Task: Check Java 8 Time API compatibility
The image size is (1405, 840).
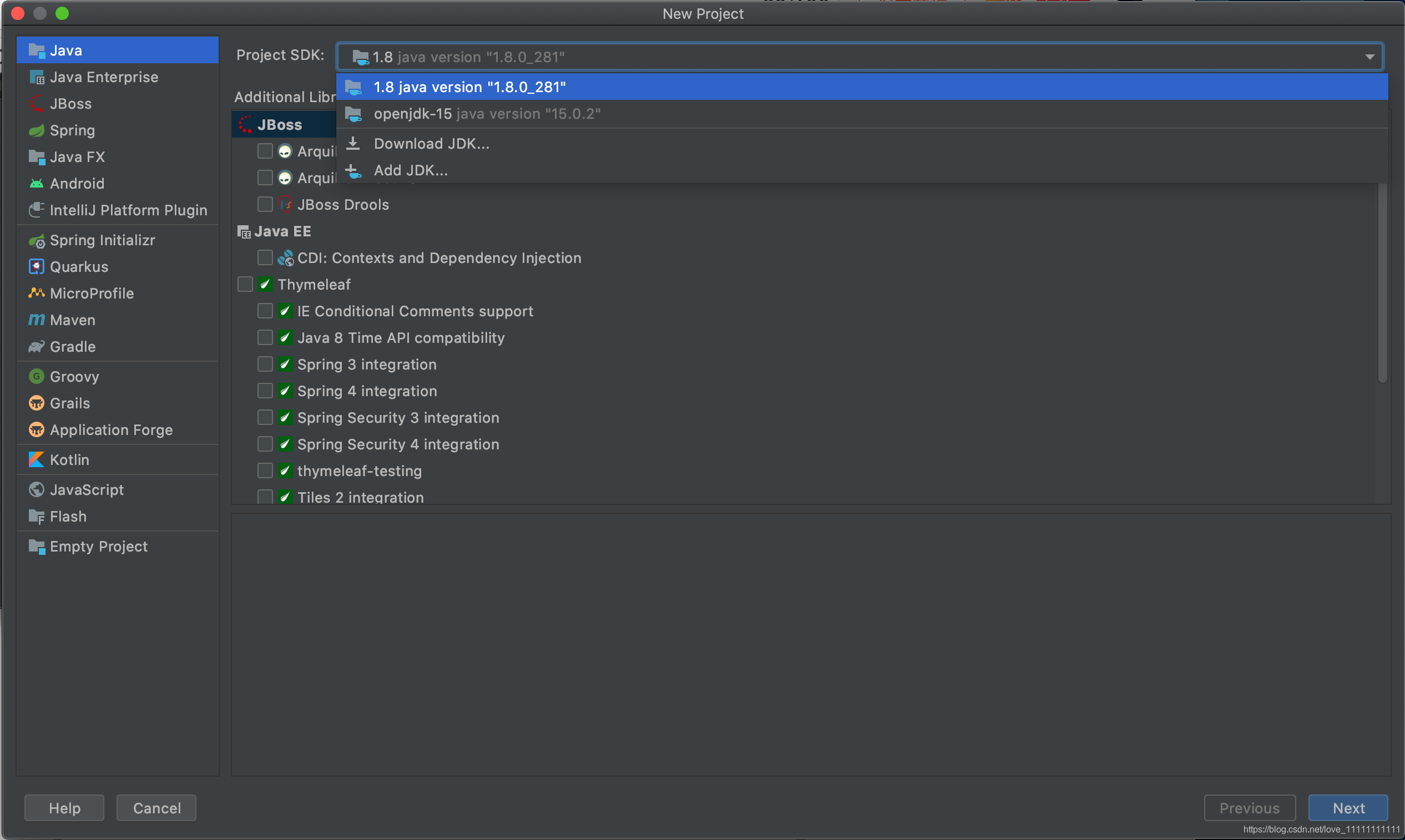Action: click(265, 337)
